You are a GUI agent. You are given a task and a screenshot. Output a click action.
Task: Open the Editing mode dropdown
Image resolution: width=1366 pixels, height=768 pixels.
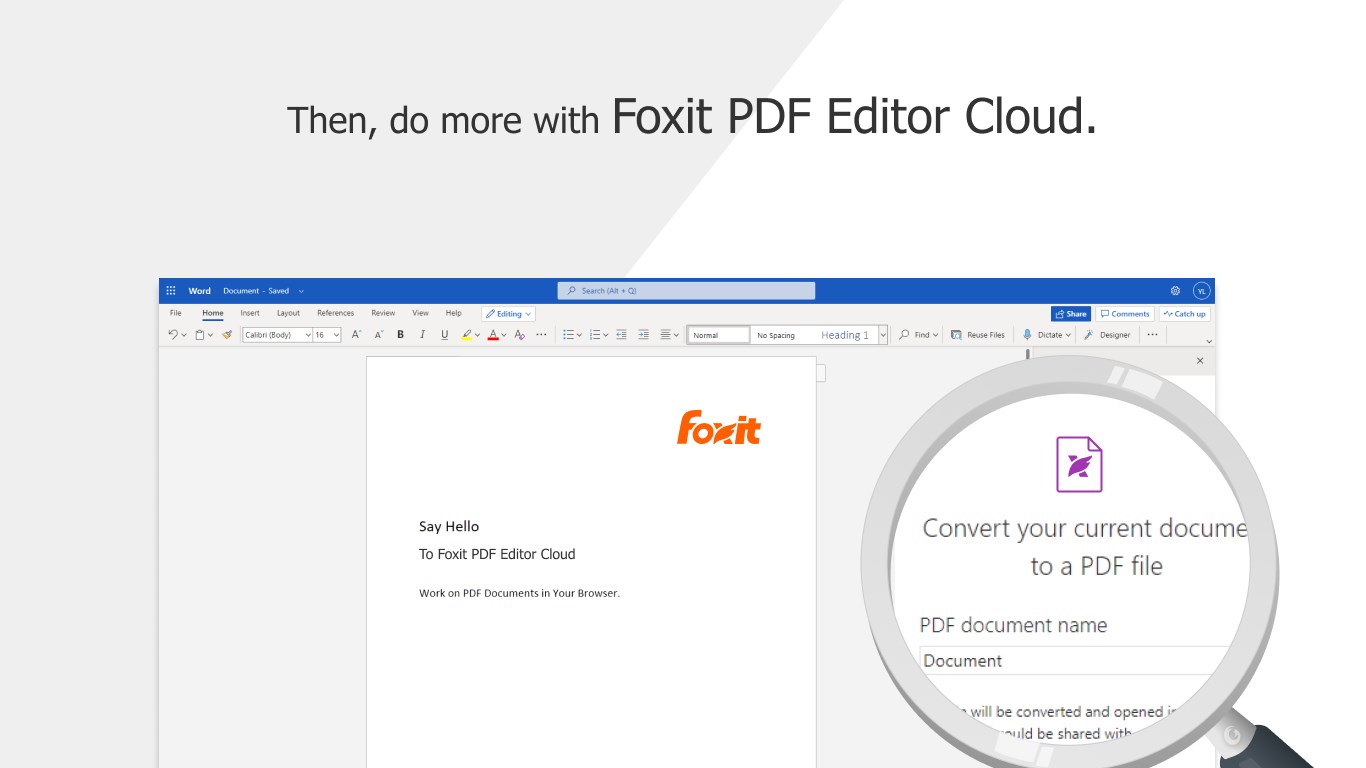[508, 314]
